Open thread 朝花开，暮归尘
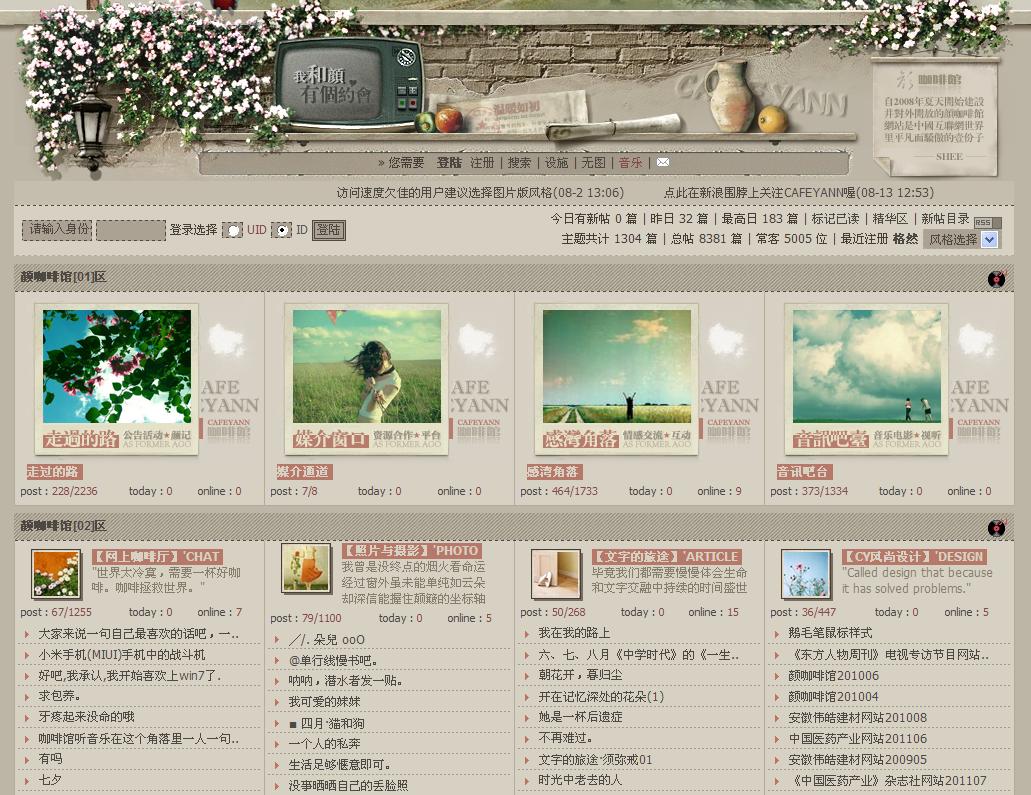 pos(580,675)
